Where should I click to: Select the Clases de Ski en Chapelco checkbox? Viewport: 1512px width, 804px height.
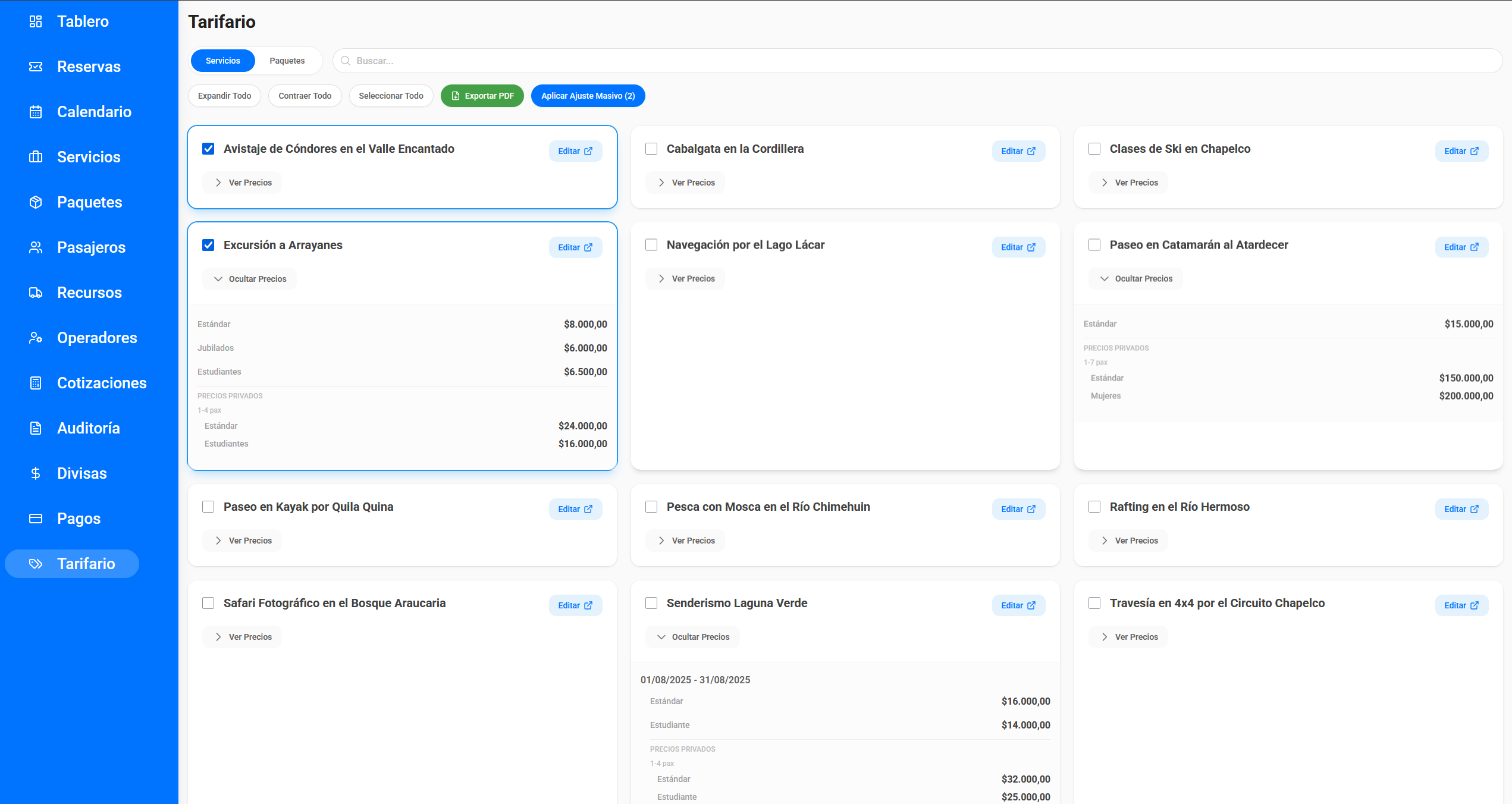tap(1094, 149)
